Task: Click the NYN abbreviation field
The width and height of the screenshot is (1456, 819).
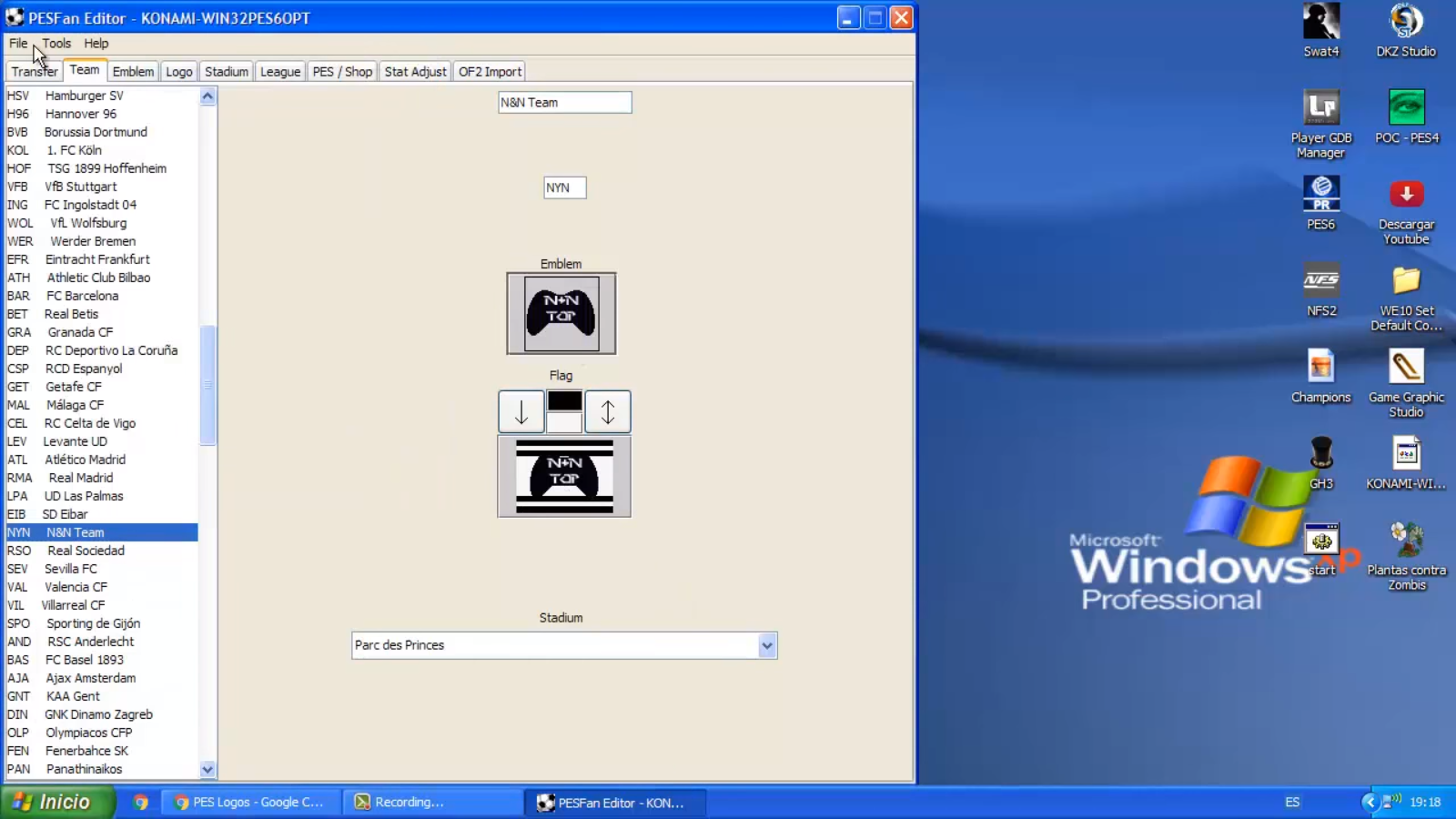Action: [x=564, y=187]
